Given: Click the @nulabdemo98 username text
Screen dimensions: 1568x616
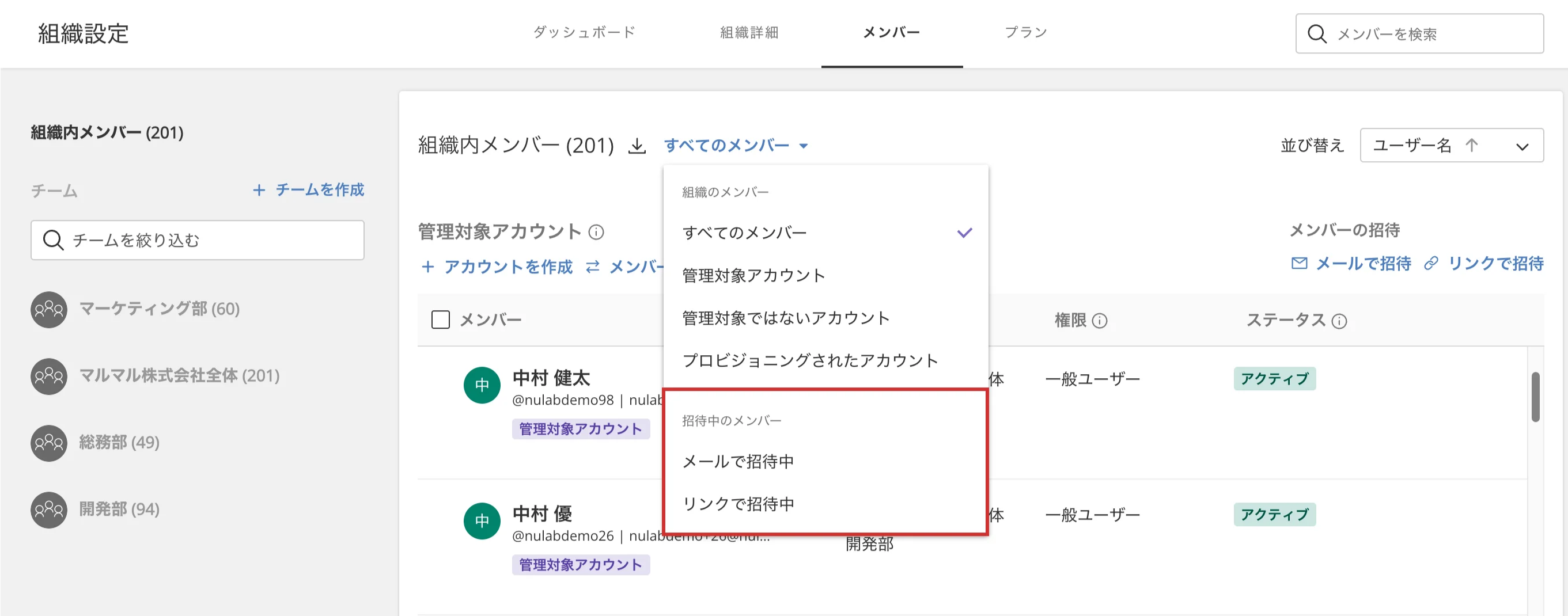Looking at the screenshot, I should point(563,400).
